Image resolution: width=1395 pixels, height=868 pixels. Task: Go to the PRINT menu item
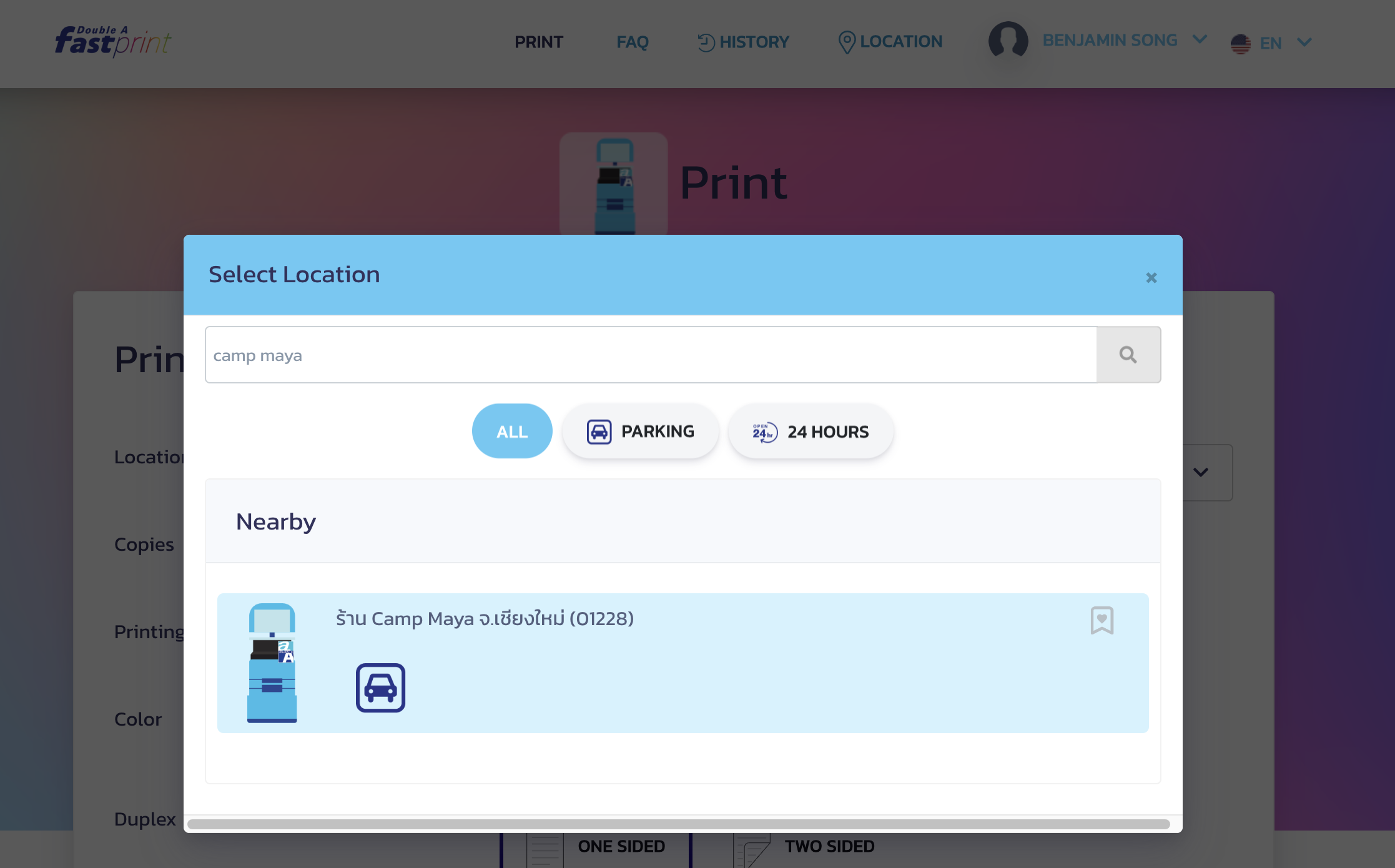click(538, 42)
